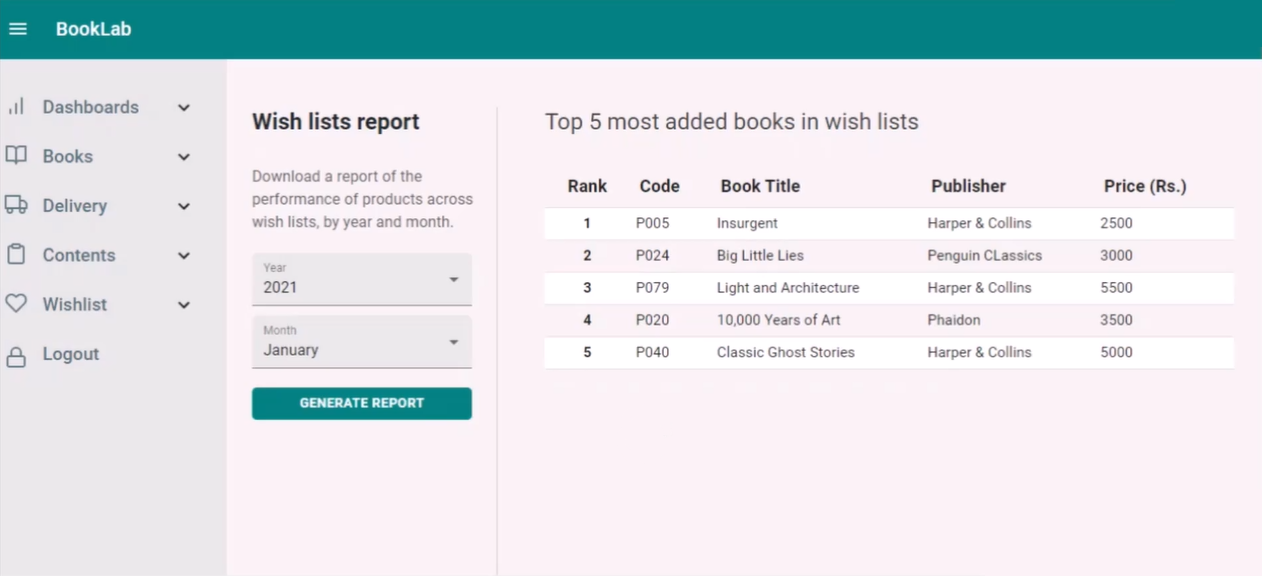The height and width of the screenshot is (576, 1262).
Task: Click the Wishlist heart icon
Action: [16, 304]
